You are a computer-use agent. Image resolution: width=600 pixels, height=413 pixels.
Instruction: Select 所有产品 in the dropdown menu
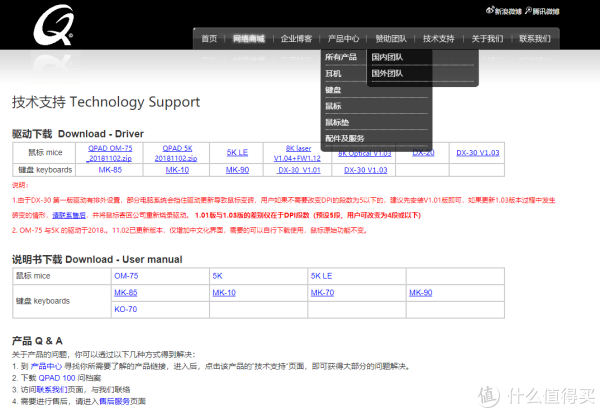[341, 57]
